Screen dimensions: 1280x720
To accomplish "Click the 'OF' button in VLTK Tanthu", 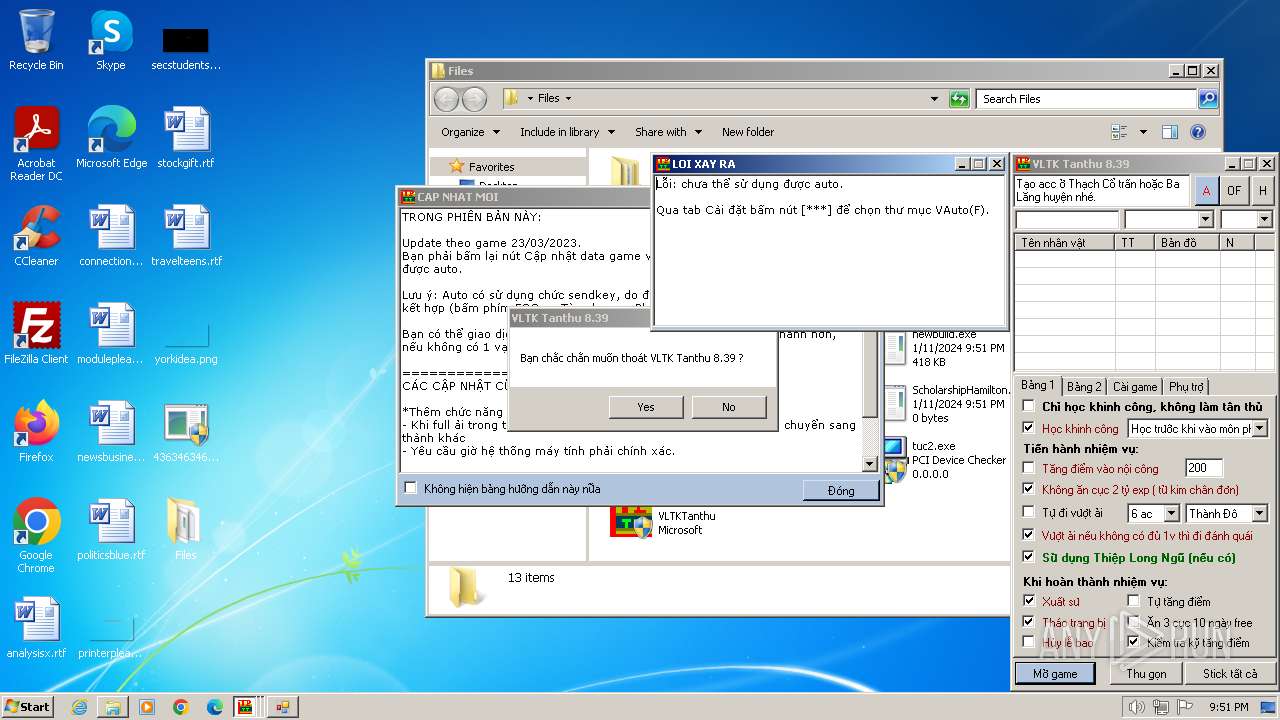I will (x=1235, y=190).
